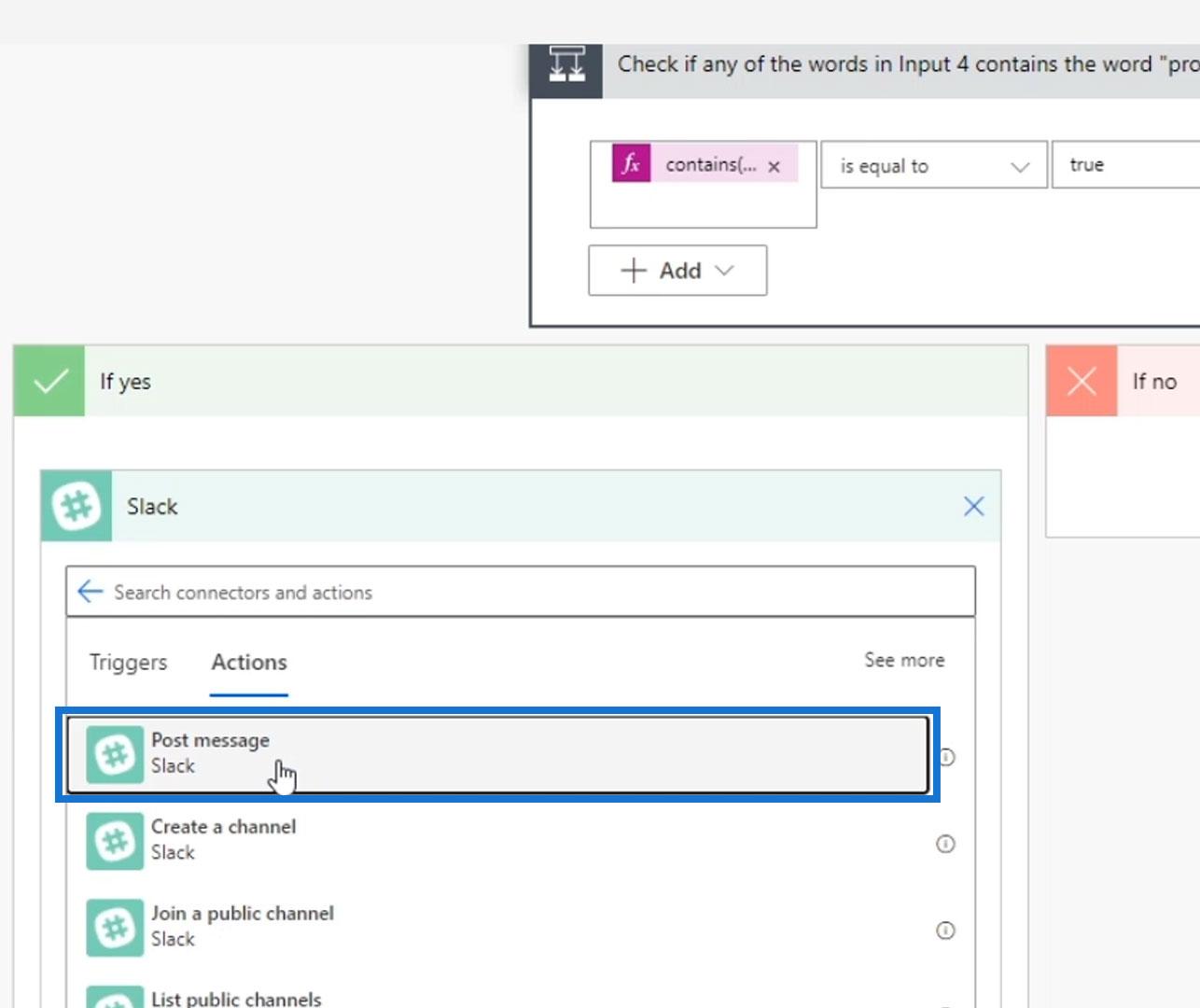The image size is (1200, 1008).
Task: Show info for Create a channel action
Action: (x=945, y=844)
